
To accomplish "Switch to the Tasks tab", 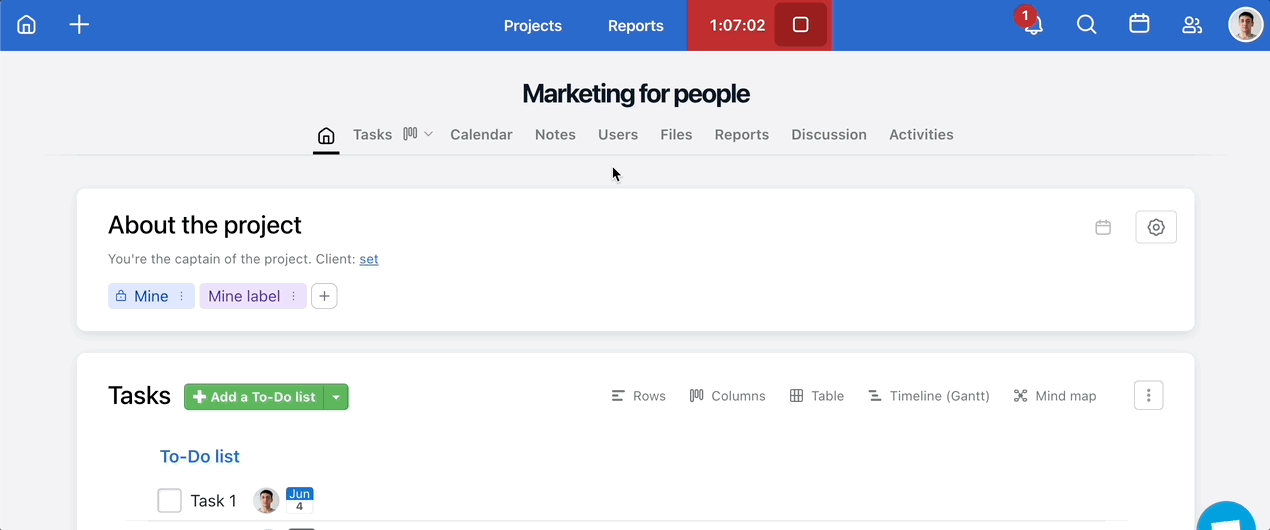I will click(372, 134).
